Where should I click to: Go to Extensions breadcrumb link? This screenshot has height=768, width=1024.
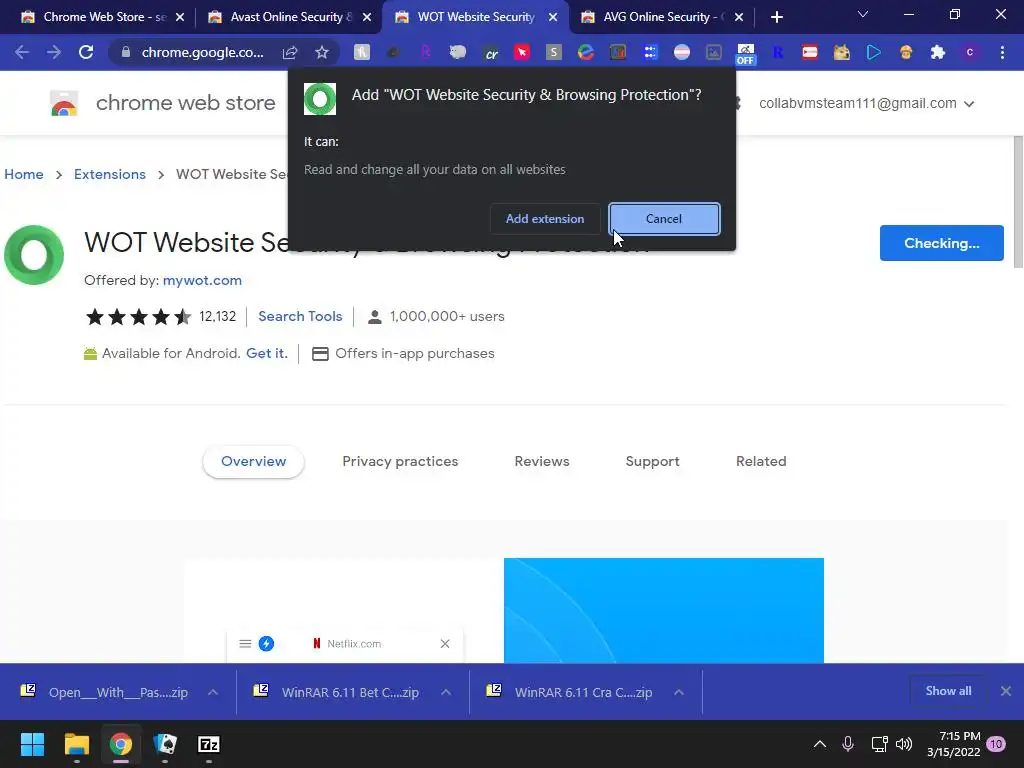pyautogui.click(x=110, y=174)
